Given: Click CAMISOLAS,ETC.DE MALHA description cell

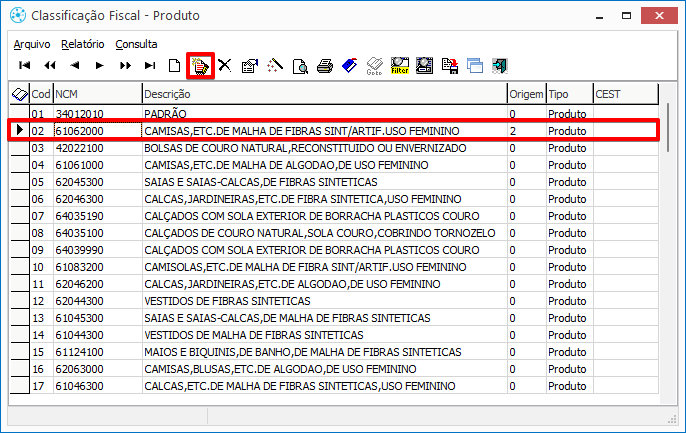Looking at the screenshot, I should (325, 267).
